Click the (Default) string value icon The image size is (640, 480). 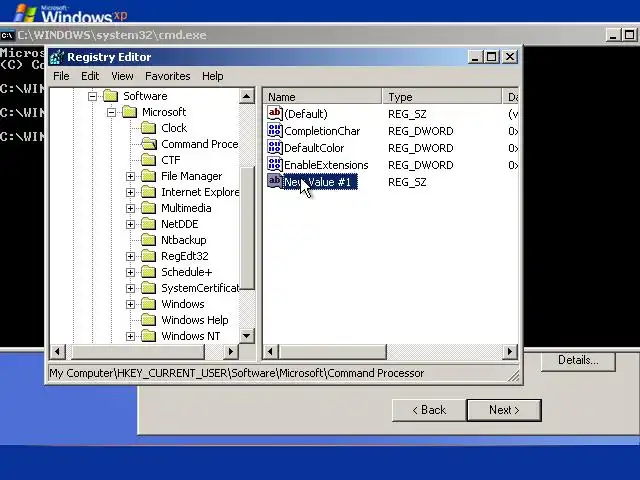click(275, 113)
